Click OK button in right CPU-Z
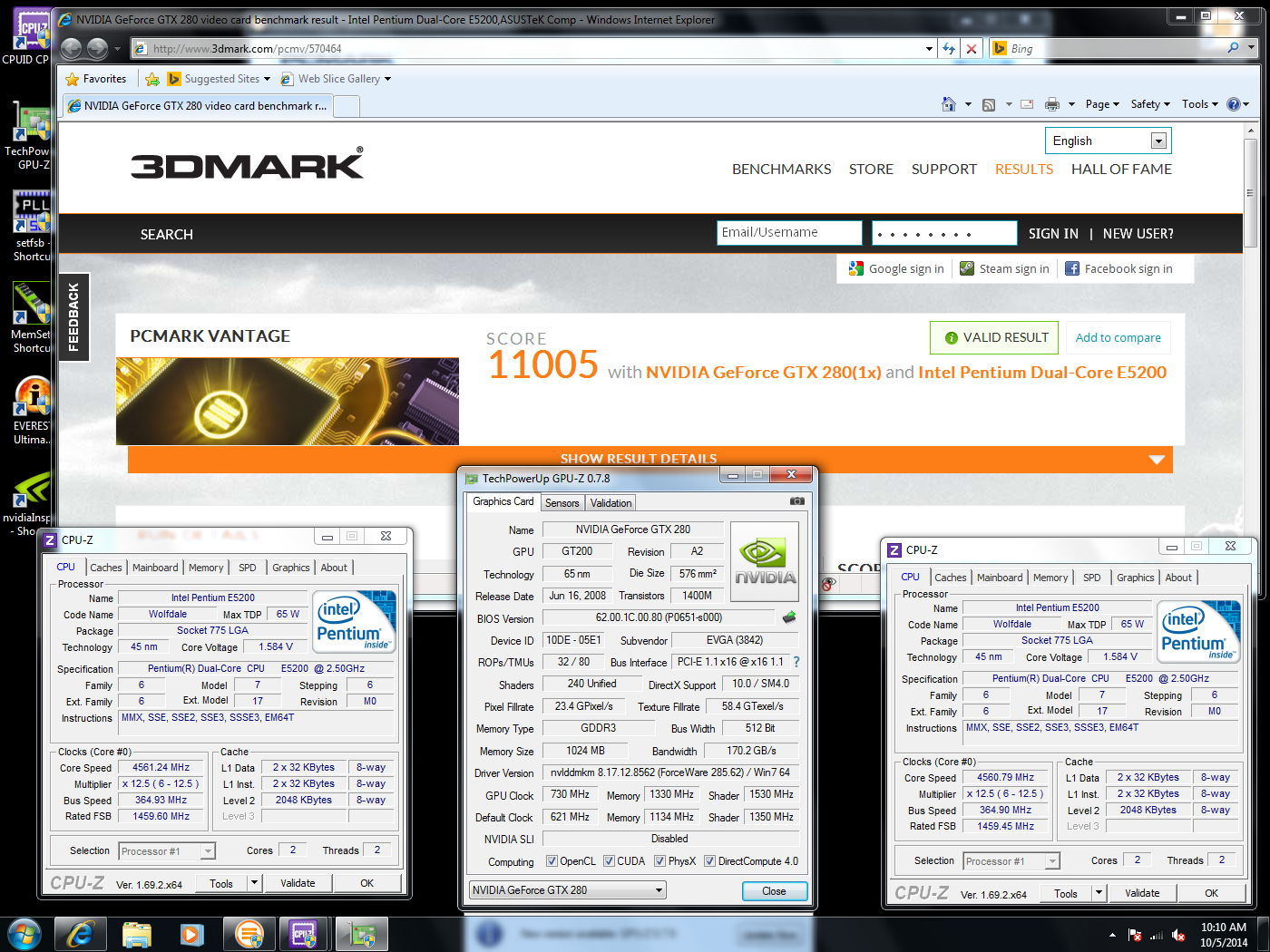This screenshot has height=952, width=1270. tap(1211, 892)
